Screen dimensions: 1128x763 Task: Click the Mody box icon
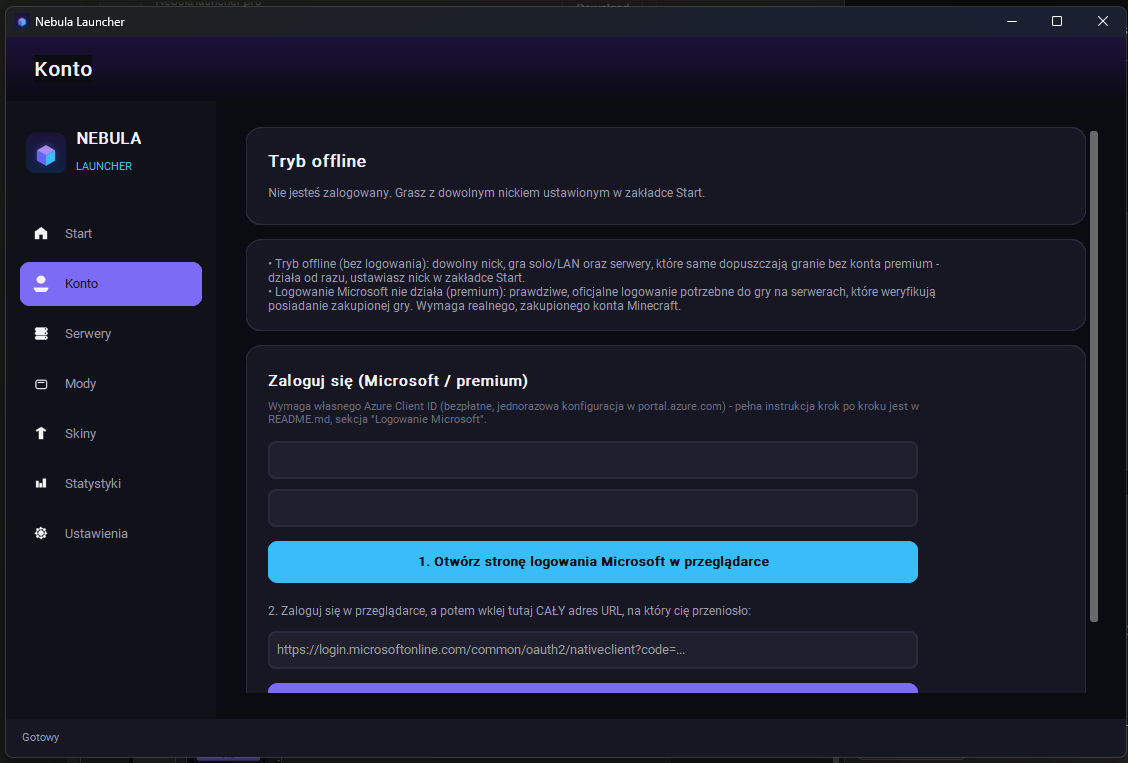[x=41, y=384]
